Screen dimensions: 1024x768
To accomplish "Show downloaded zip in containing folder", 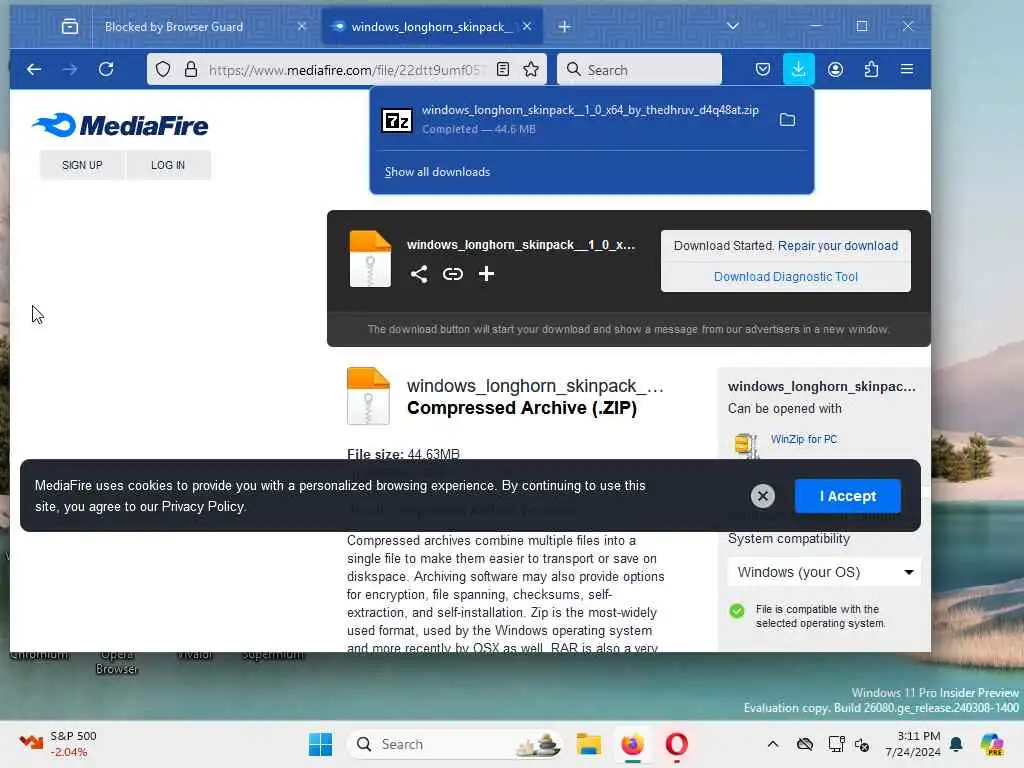I will (x=788, y=120).
